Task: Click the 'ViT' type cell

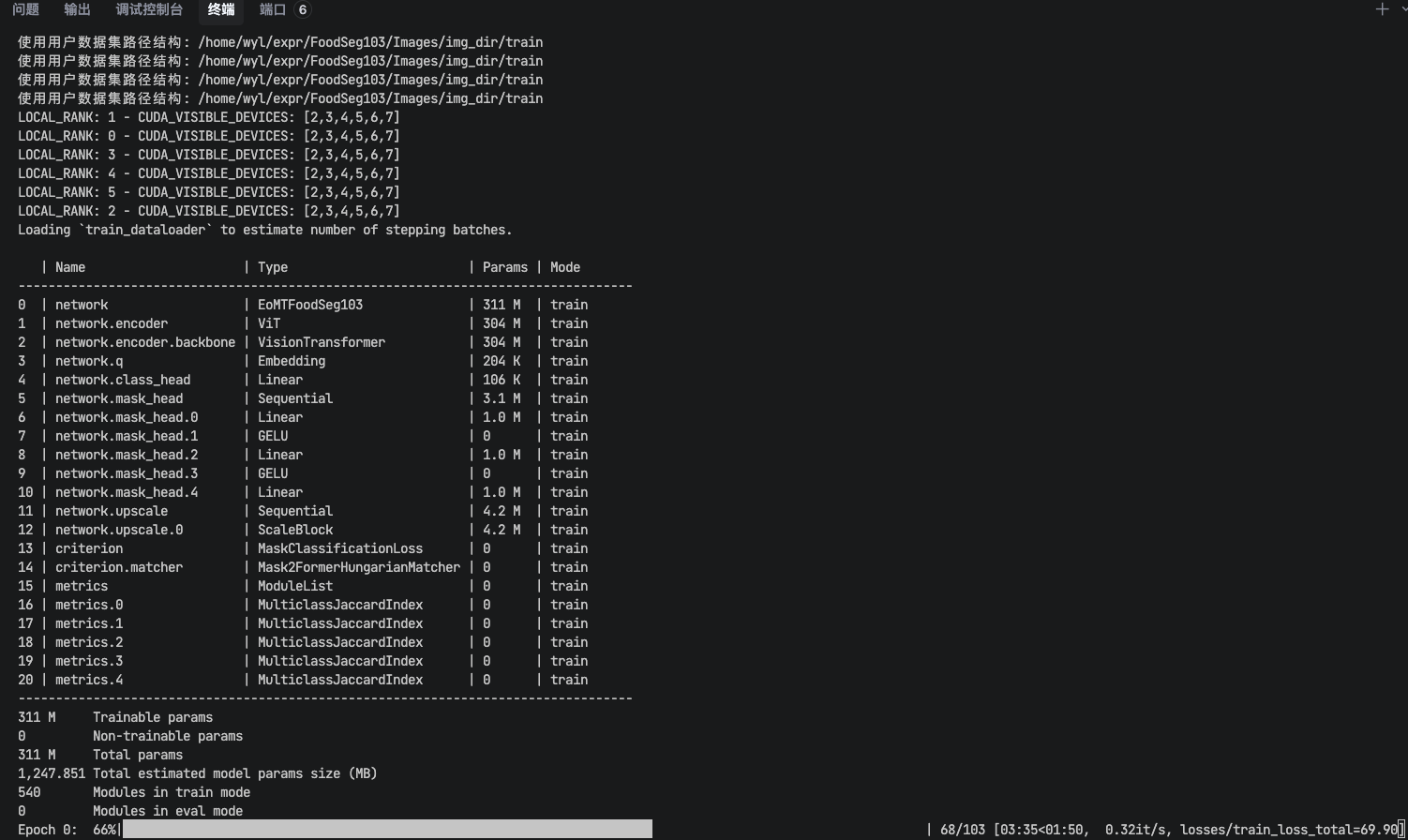Action: click(x=269, y=323)
